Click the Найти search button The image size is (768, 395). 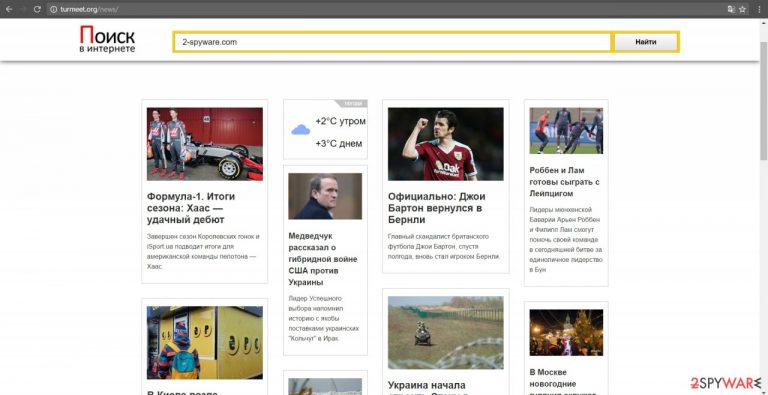(x=646, y=42)
